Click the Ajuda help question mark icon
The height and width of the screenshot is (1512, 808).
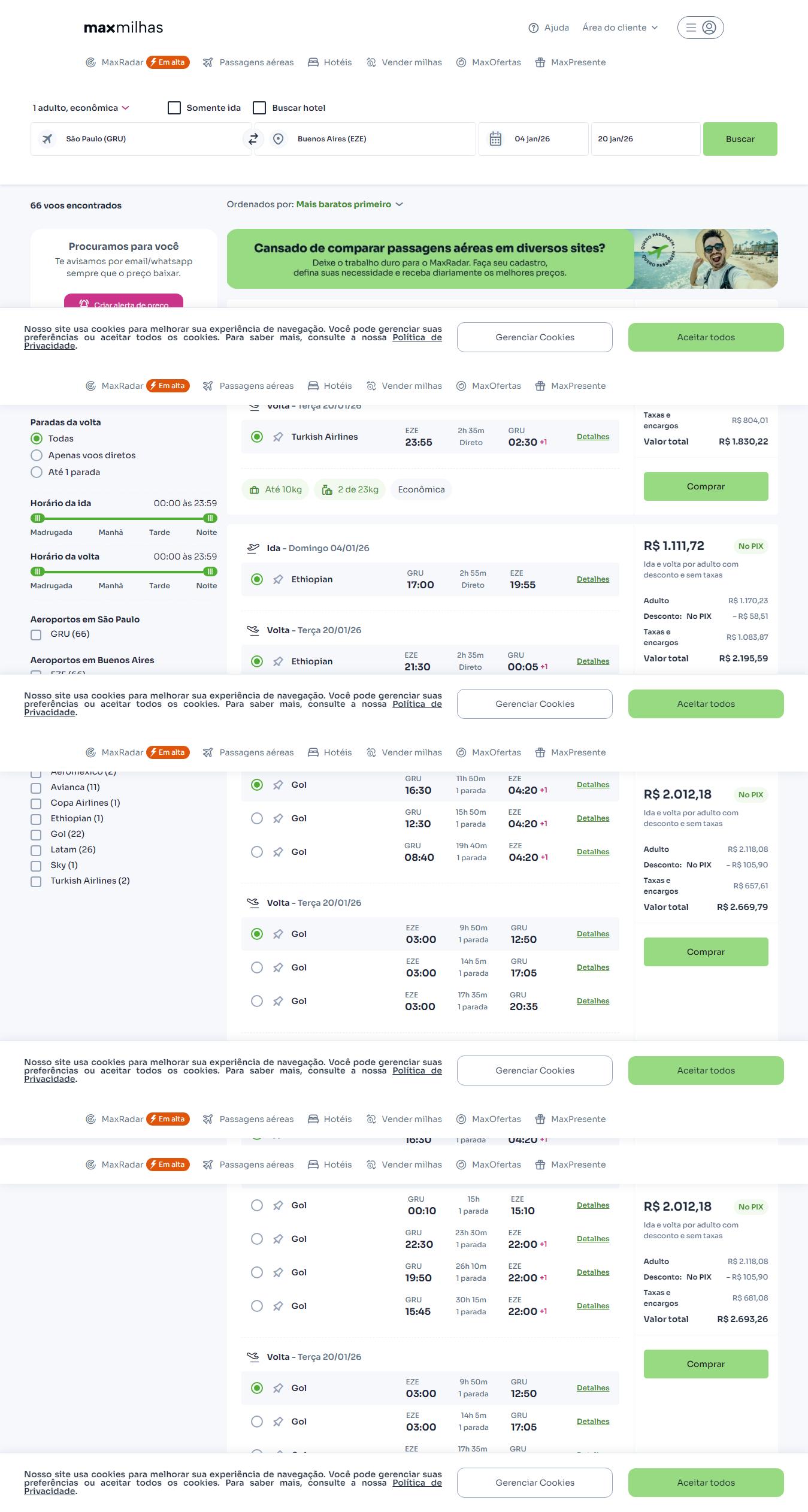pos(533,28)
